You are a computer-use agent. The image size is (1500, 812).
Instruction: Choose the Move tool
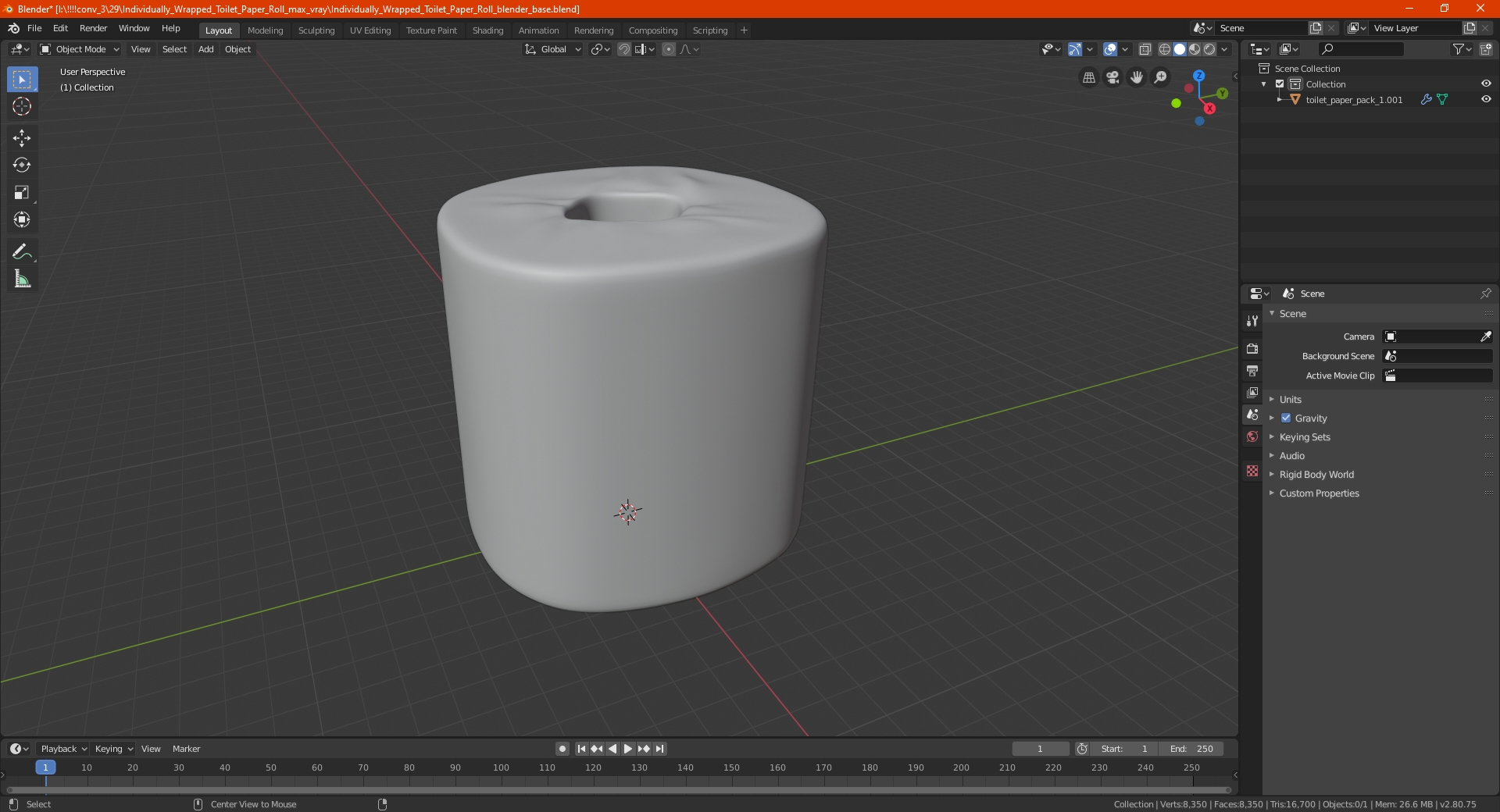(x=22, y=138)
